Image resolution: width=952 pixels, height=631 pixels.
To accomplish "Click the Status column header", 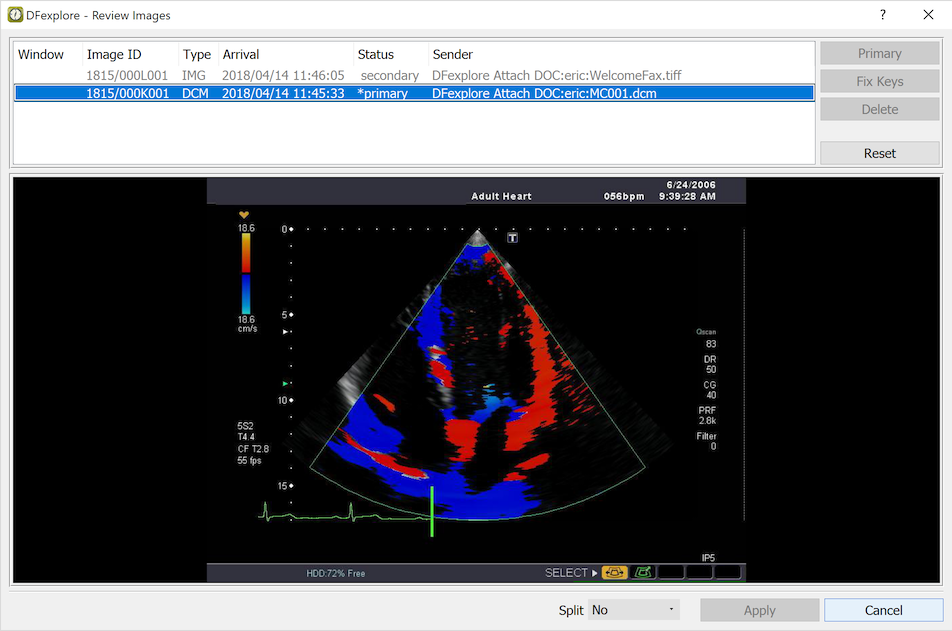I will click(376, 55).
